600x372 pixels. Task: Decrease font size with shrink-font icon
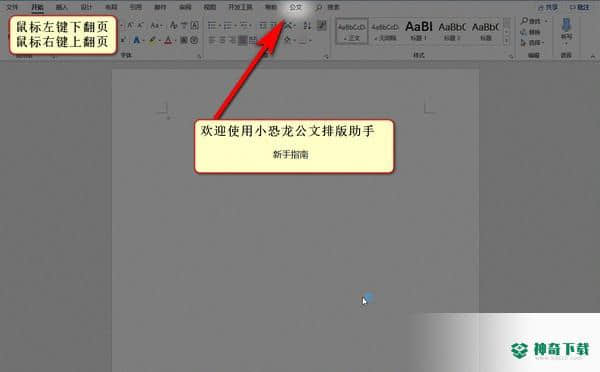pyautogui.click(x=140, y=26)
